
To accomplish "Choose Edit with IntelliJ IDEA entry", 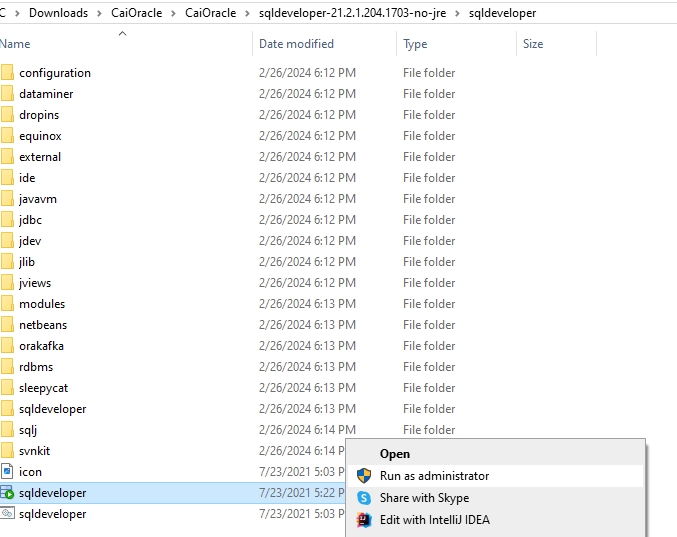I will (496, 520).
